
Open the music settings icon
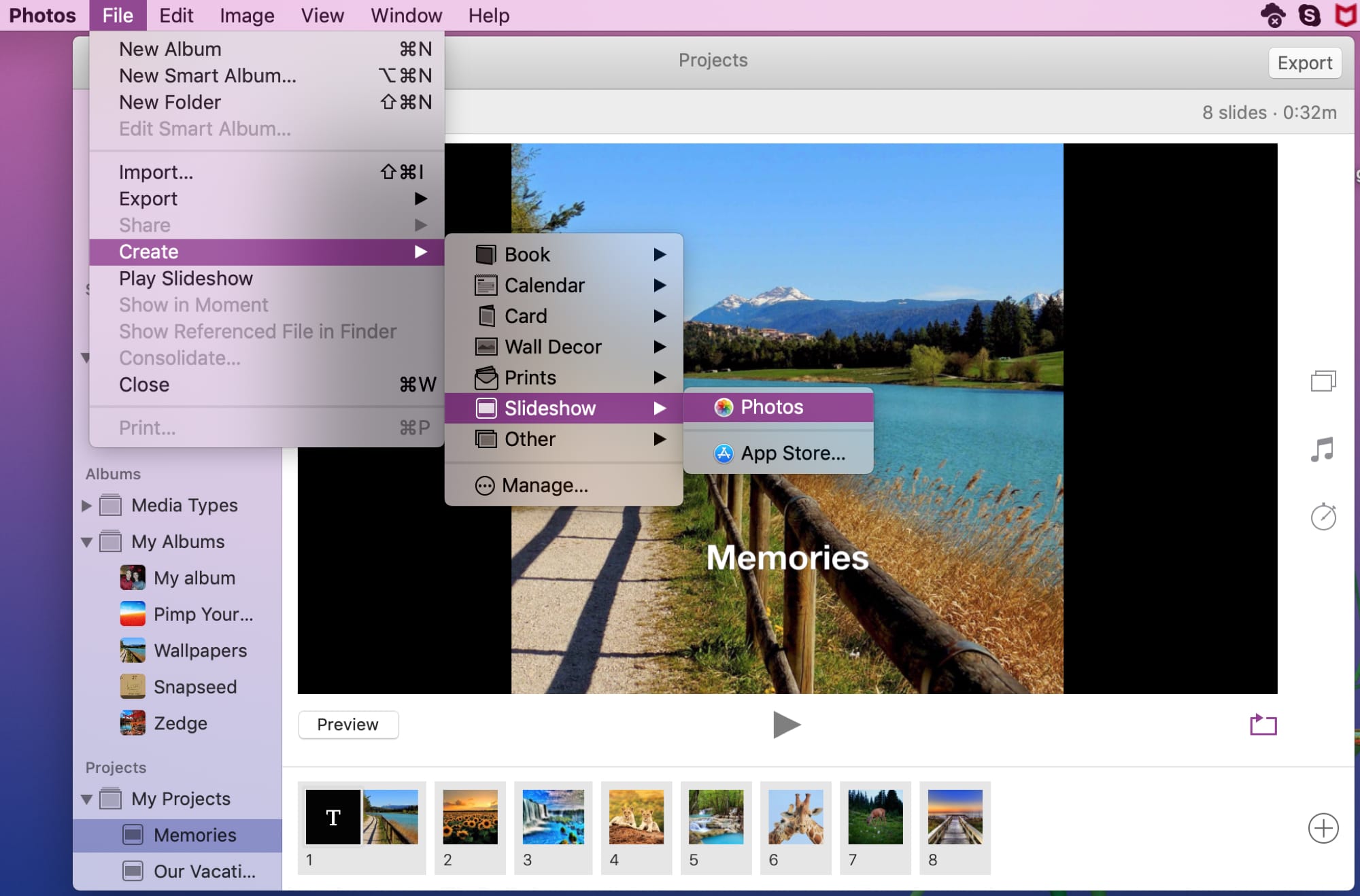point(1323,449)
